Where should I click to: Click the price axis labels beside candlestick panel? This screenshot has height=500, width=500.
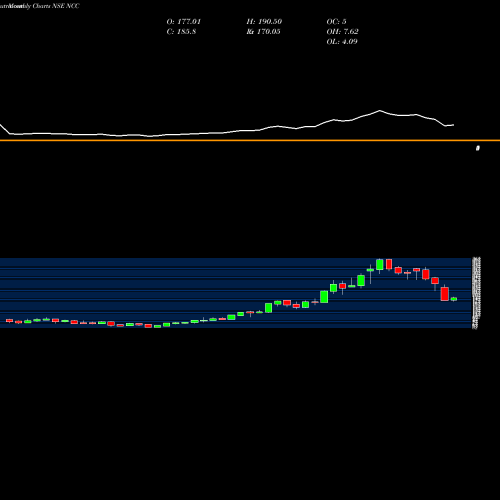tap(477, 293)
